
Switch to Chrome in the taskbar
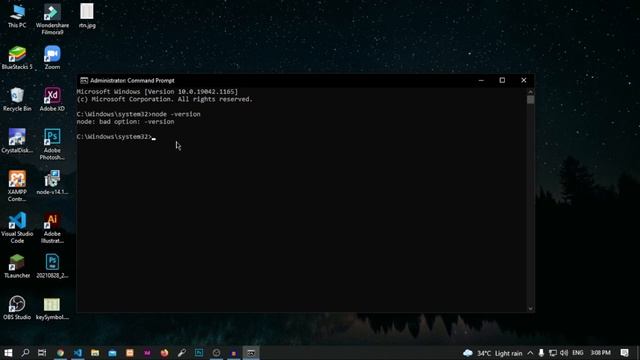tap(60, 353)
